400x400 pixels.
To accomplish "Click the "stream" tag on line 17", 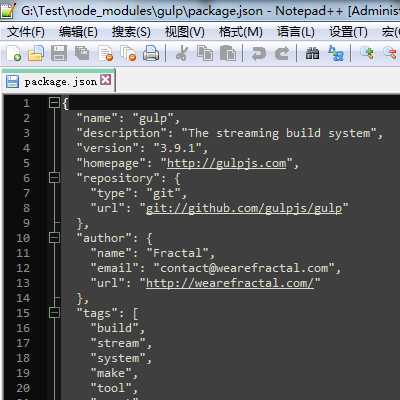I will (118, 343).
